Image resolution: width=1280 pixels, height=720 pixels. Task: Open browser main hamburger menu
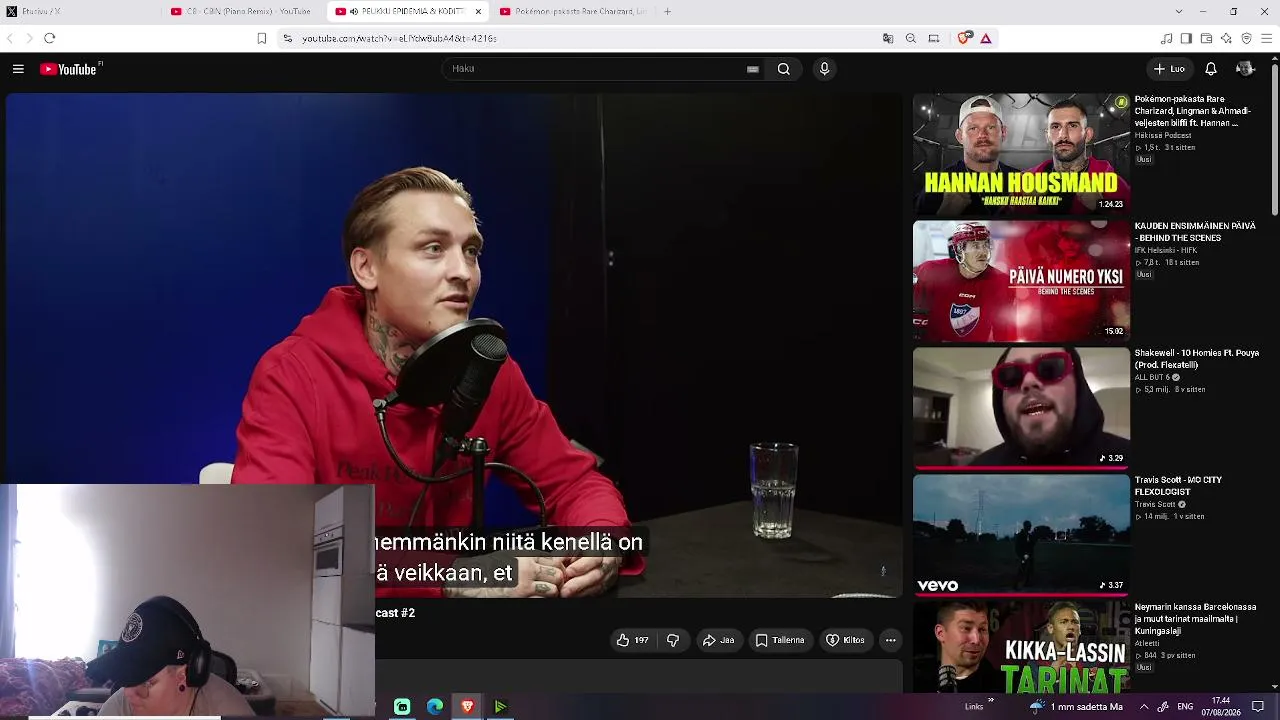(x=1266, y=38)
